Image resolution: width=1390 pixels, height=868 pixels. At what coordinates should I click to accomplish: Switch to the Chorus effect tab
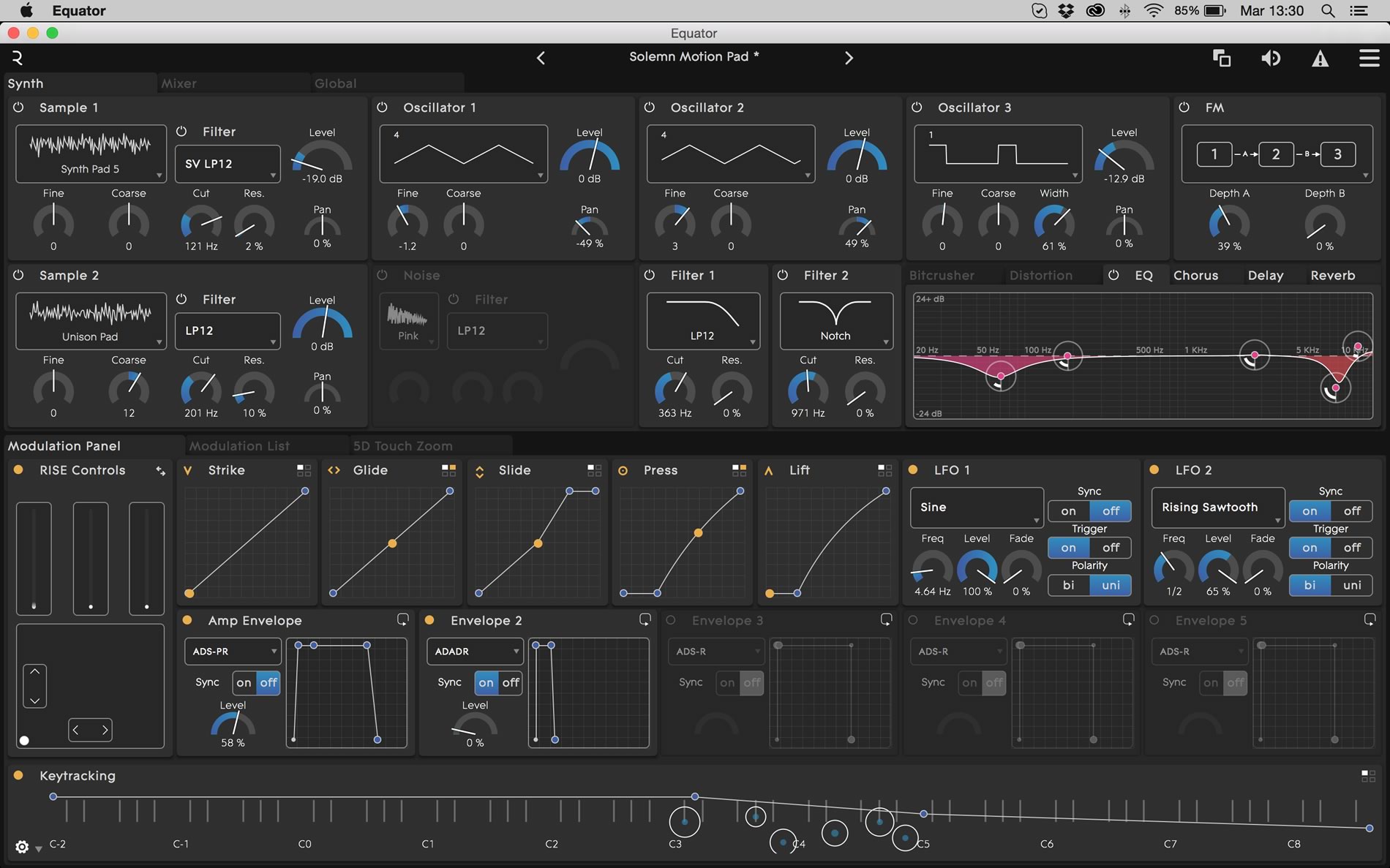(x=1195, y=276)
